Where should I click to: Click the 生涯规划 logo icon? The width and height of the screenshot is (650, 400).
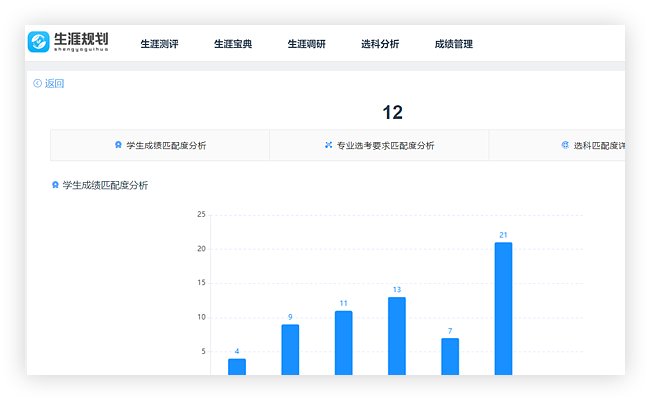tap(39, 42)
